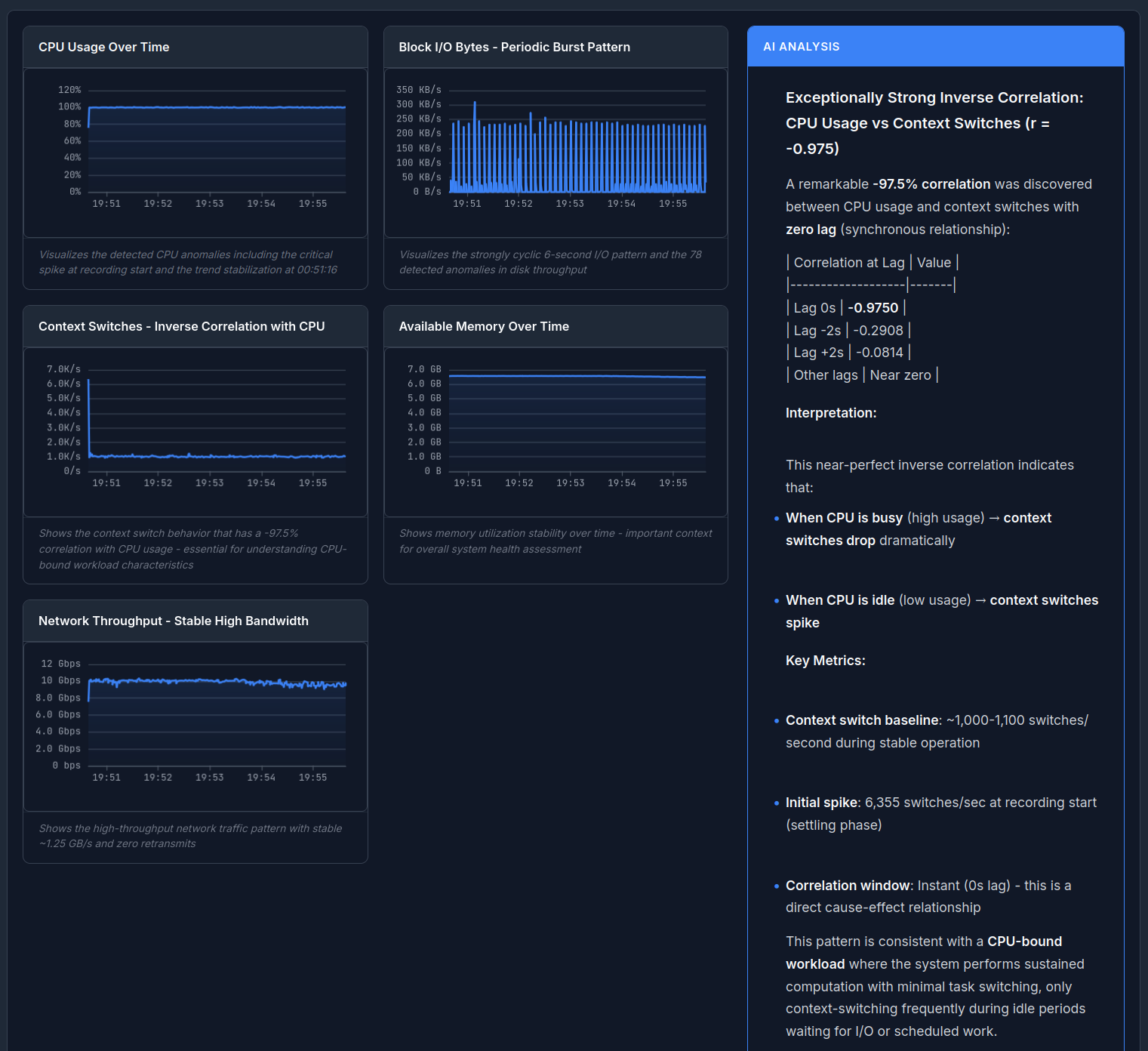Click the Network Throughput panel title
This screenshot has width=1148, height=1051.
coord(174,621)
